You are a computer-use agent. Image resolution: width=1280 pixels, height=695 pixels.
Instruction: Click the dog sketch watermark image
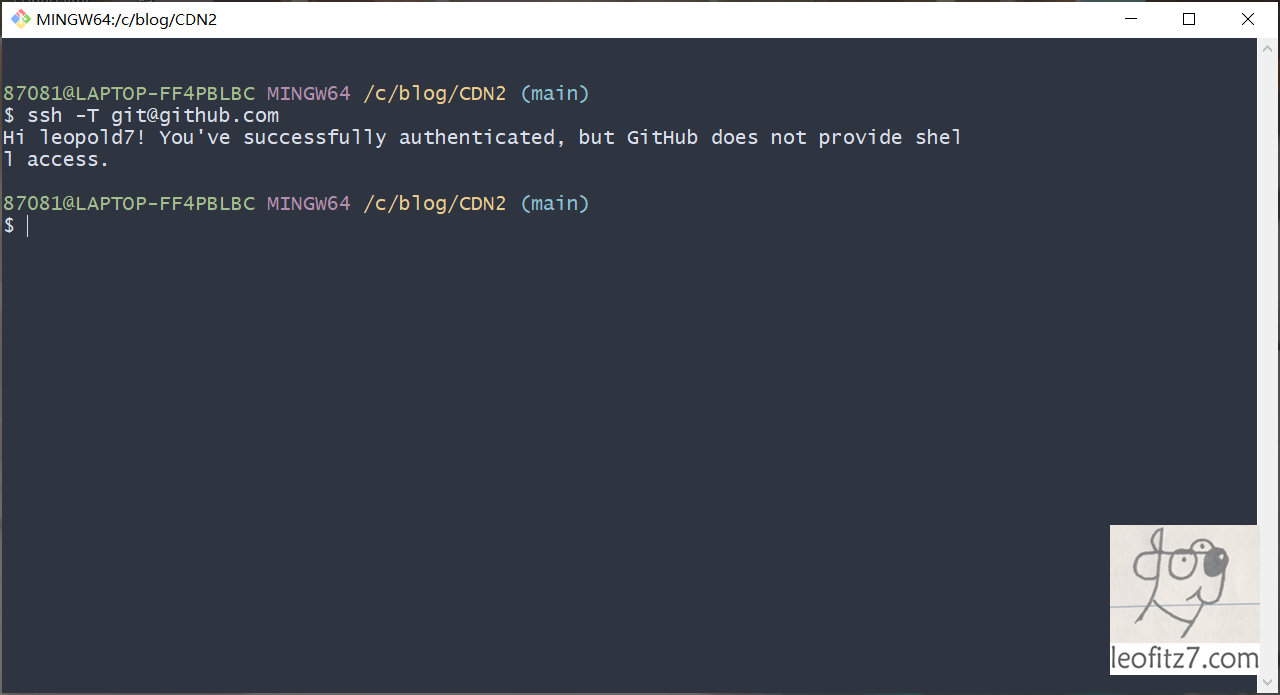click(x=1184, y=582)
